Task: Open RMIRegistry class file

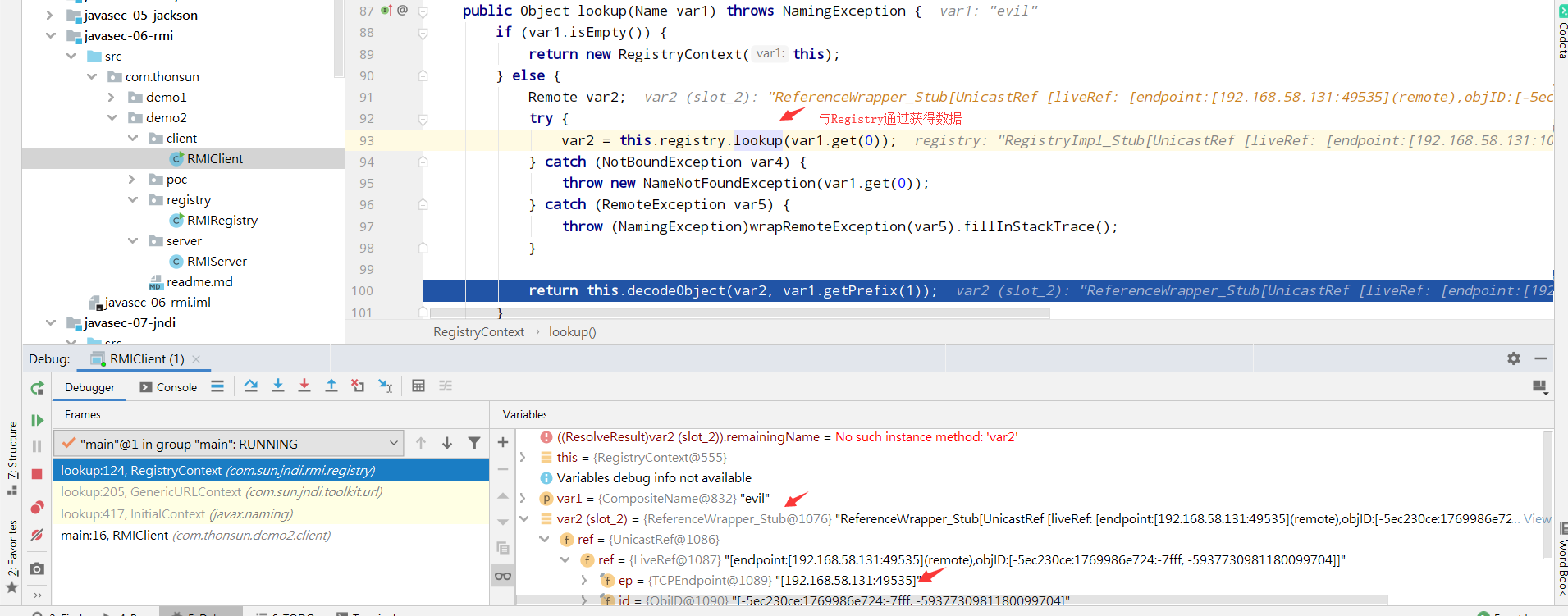Action: click(x=213, y=220)
